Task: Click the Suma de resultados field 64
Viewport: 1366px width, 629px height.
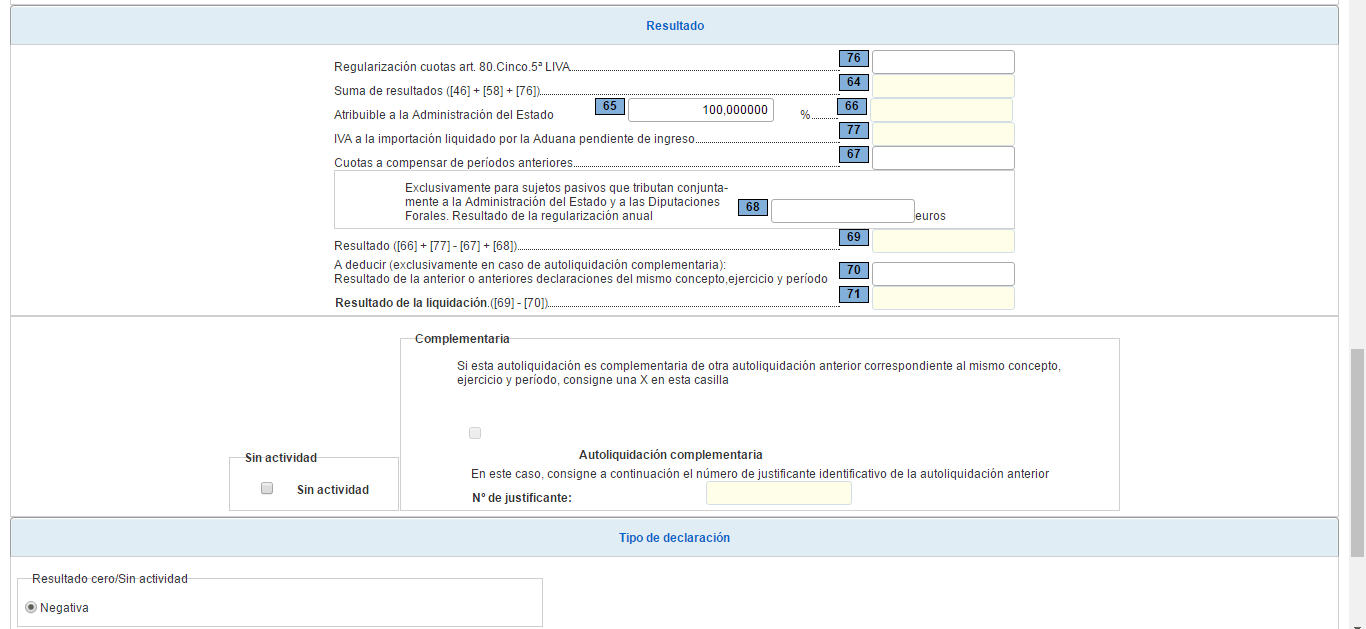Action: pyautogui.click(x=942, y=86)
